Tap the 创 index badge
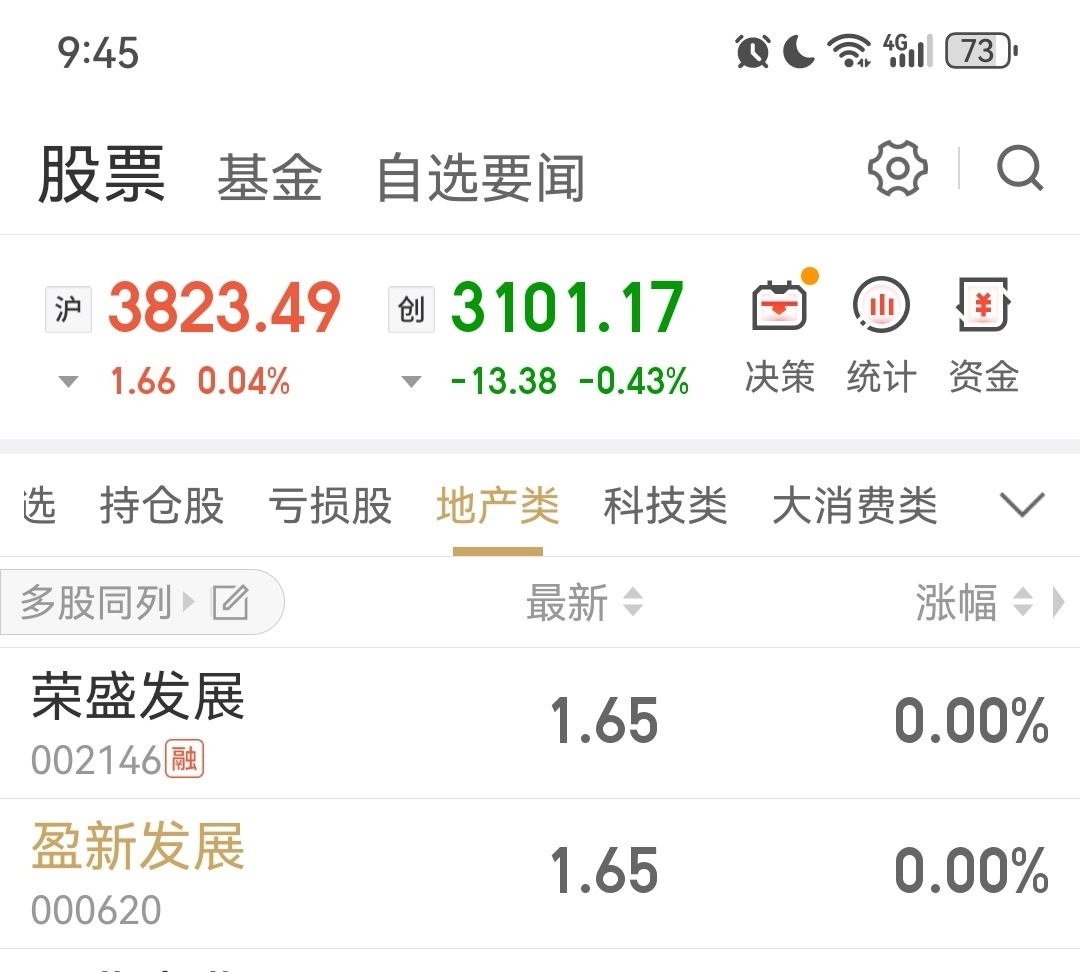 [x=411, y=309]
